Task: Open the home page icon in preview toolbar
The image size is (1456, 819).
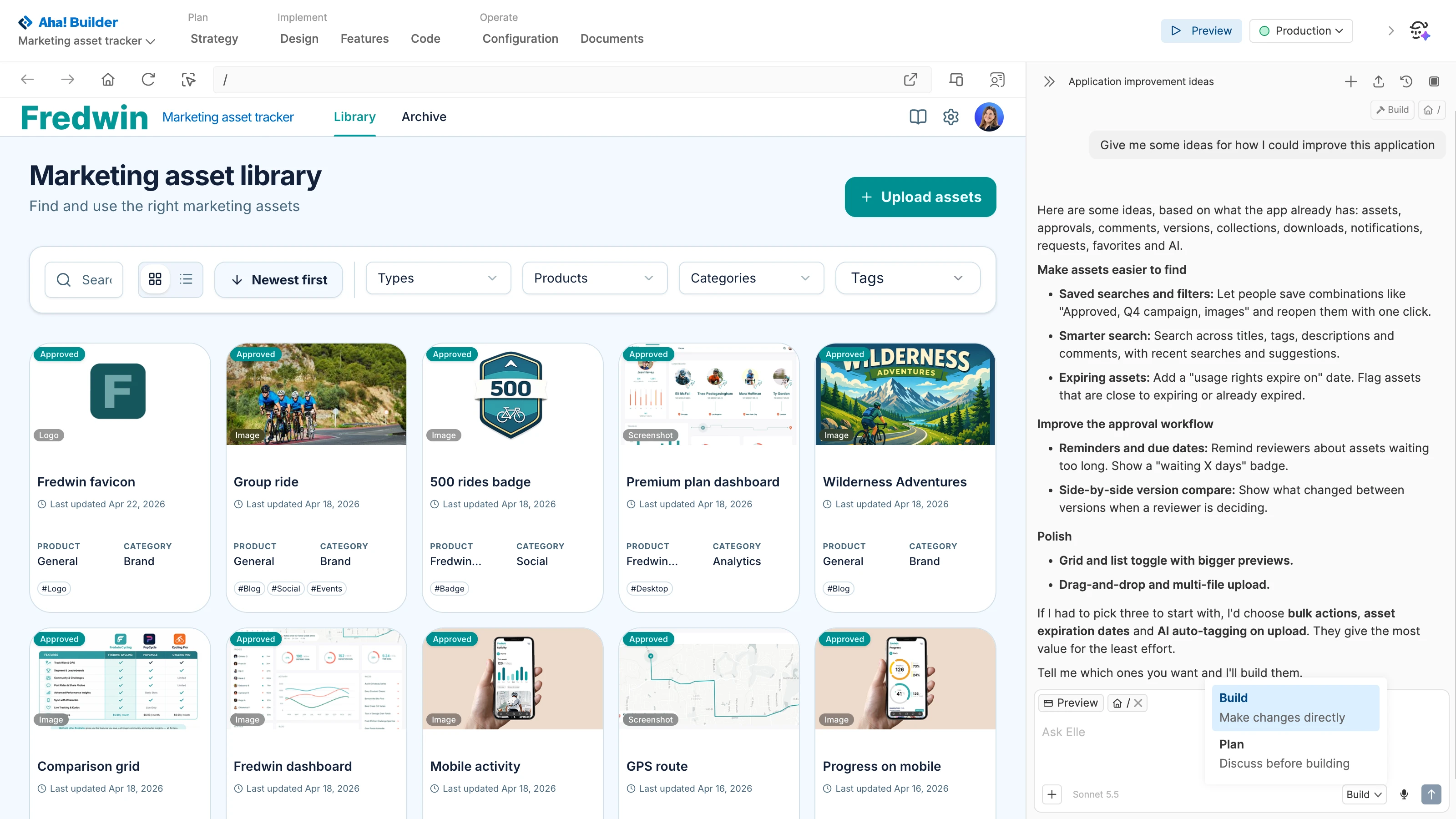Action: click(108, 80)
